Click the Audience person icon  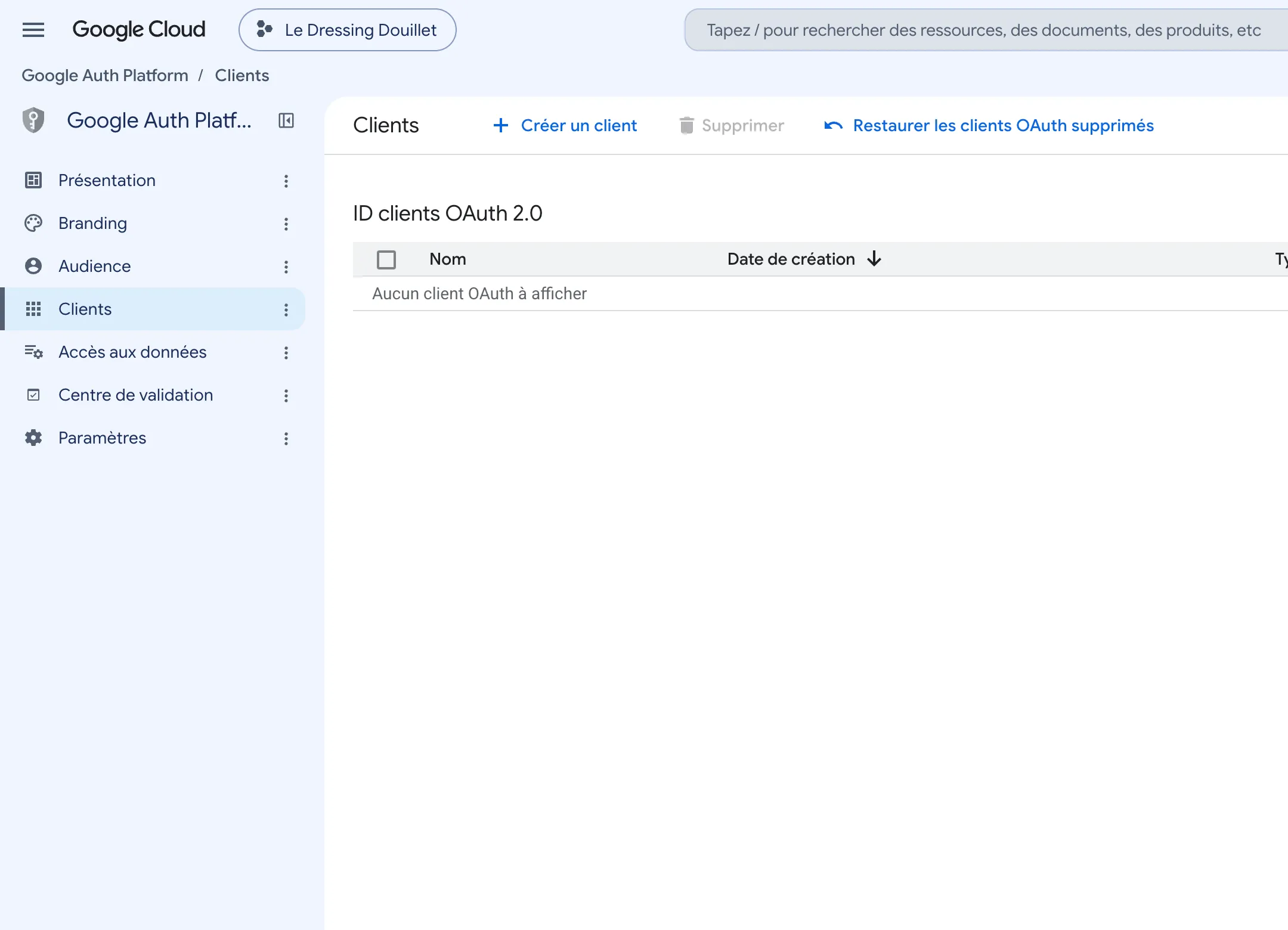(x=33, y=266)
